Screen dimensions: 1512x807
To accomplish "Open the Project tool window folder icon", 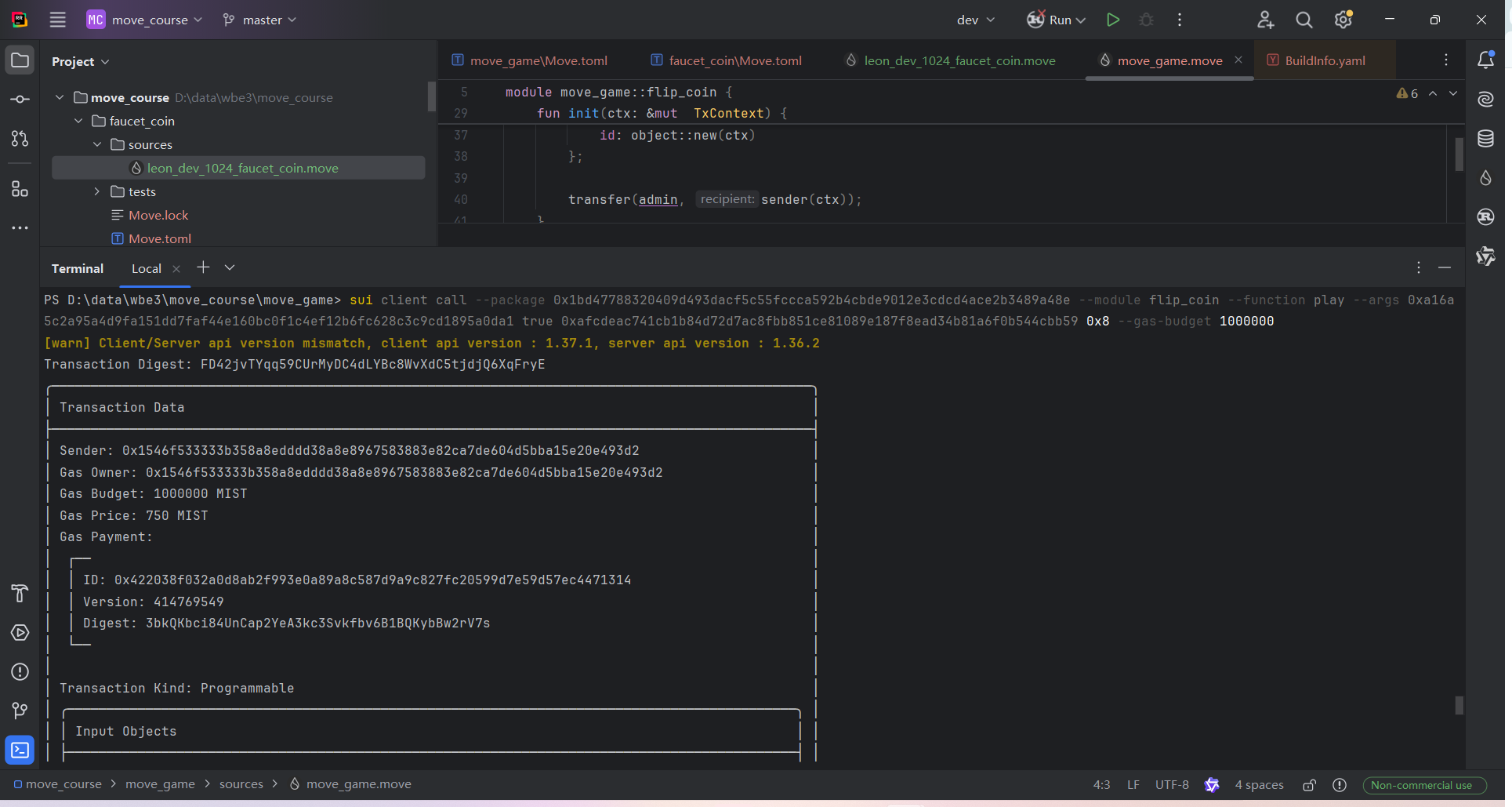I will tap(20, 60).
